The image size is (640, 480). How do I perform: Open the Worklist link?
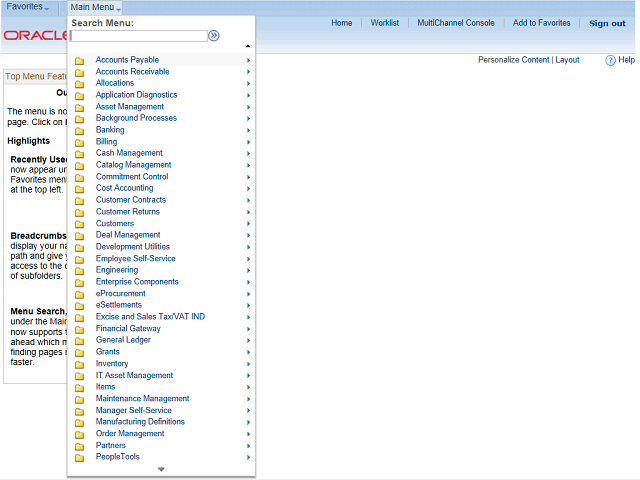click(384, 23)
